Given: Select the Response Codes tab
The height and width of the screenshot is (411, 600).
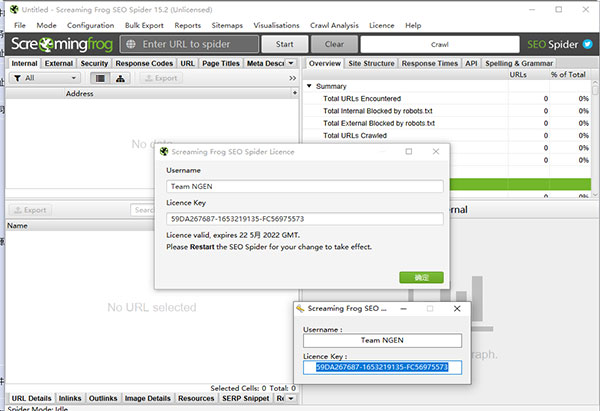Looking at the screenshot, I should click(144, 63).
